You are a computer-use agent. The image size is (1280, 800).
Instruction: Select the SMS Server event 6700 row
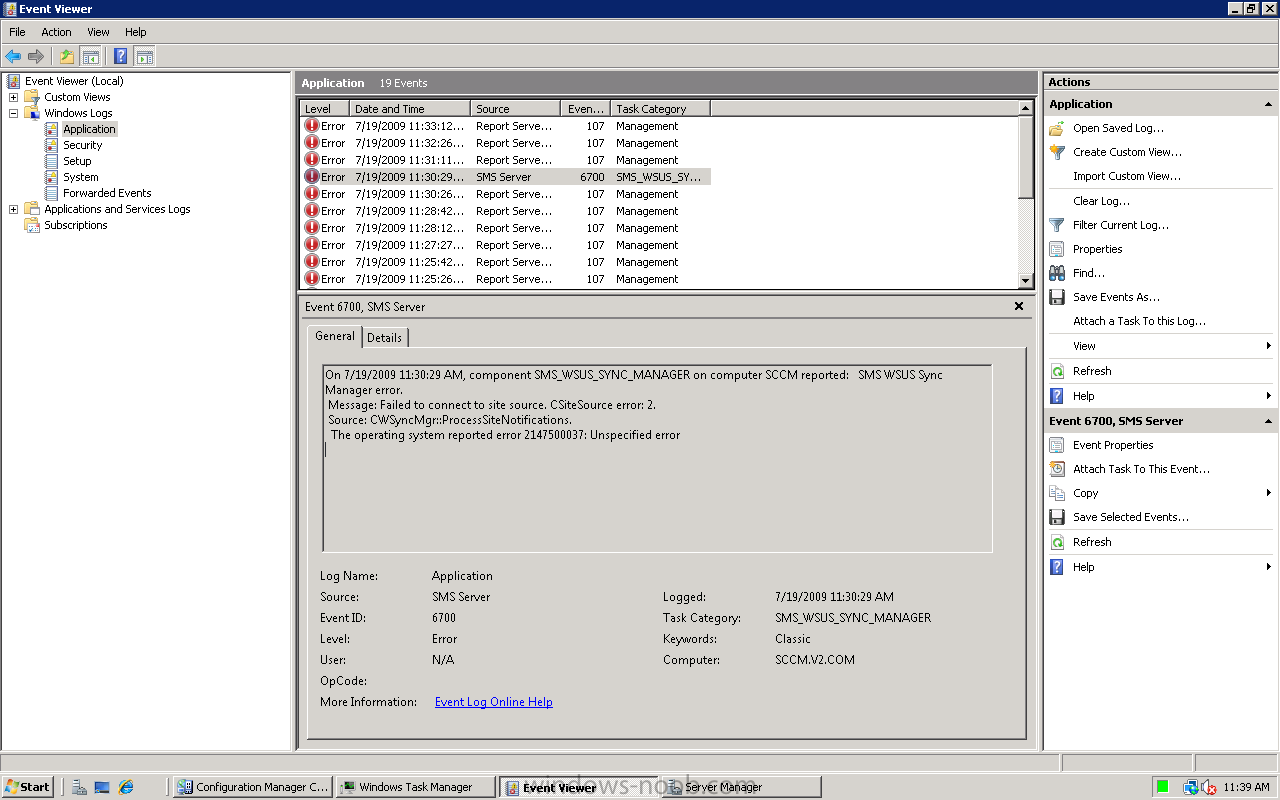506,177
